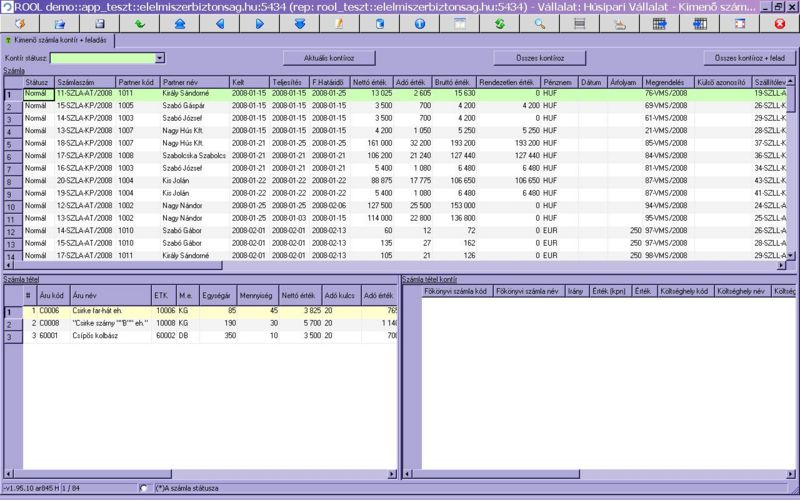Go to previous record with left arrow
800x500 pixels.
pos(219,22)
